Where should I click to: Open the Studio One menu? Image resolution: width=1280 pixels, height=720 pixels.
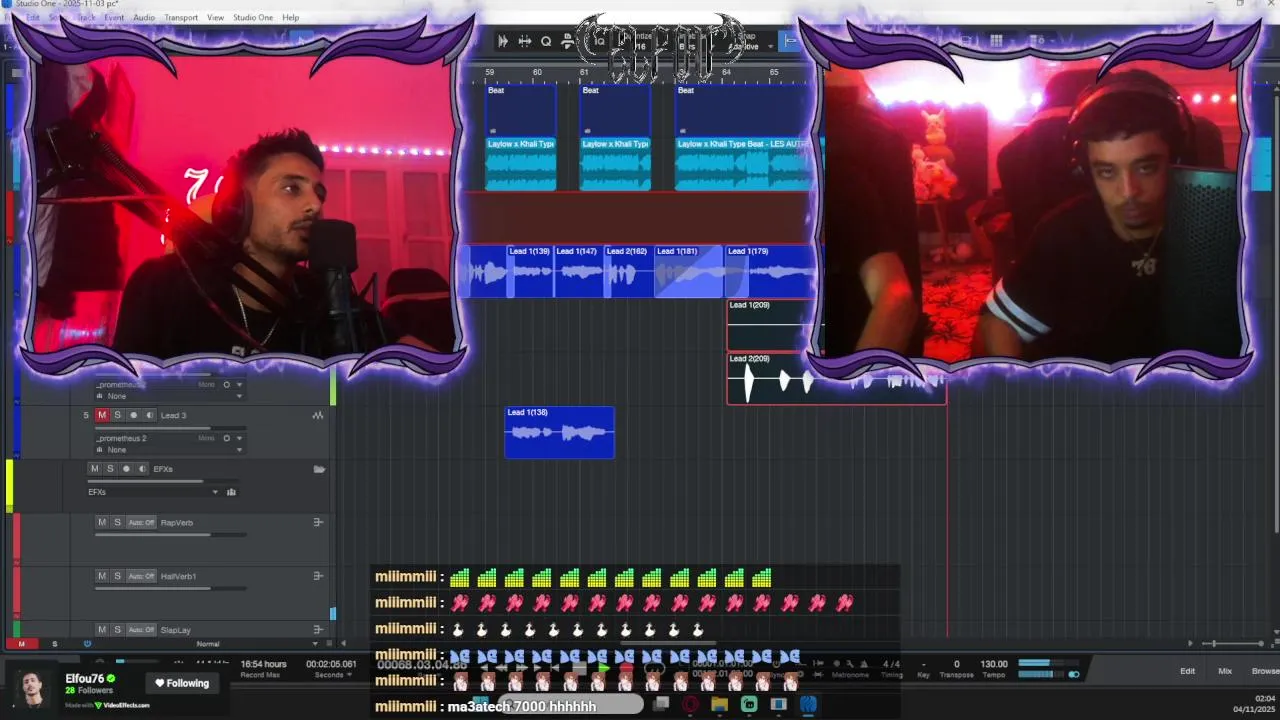click(253, 17)
